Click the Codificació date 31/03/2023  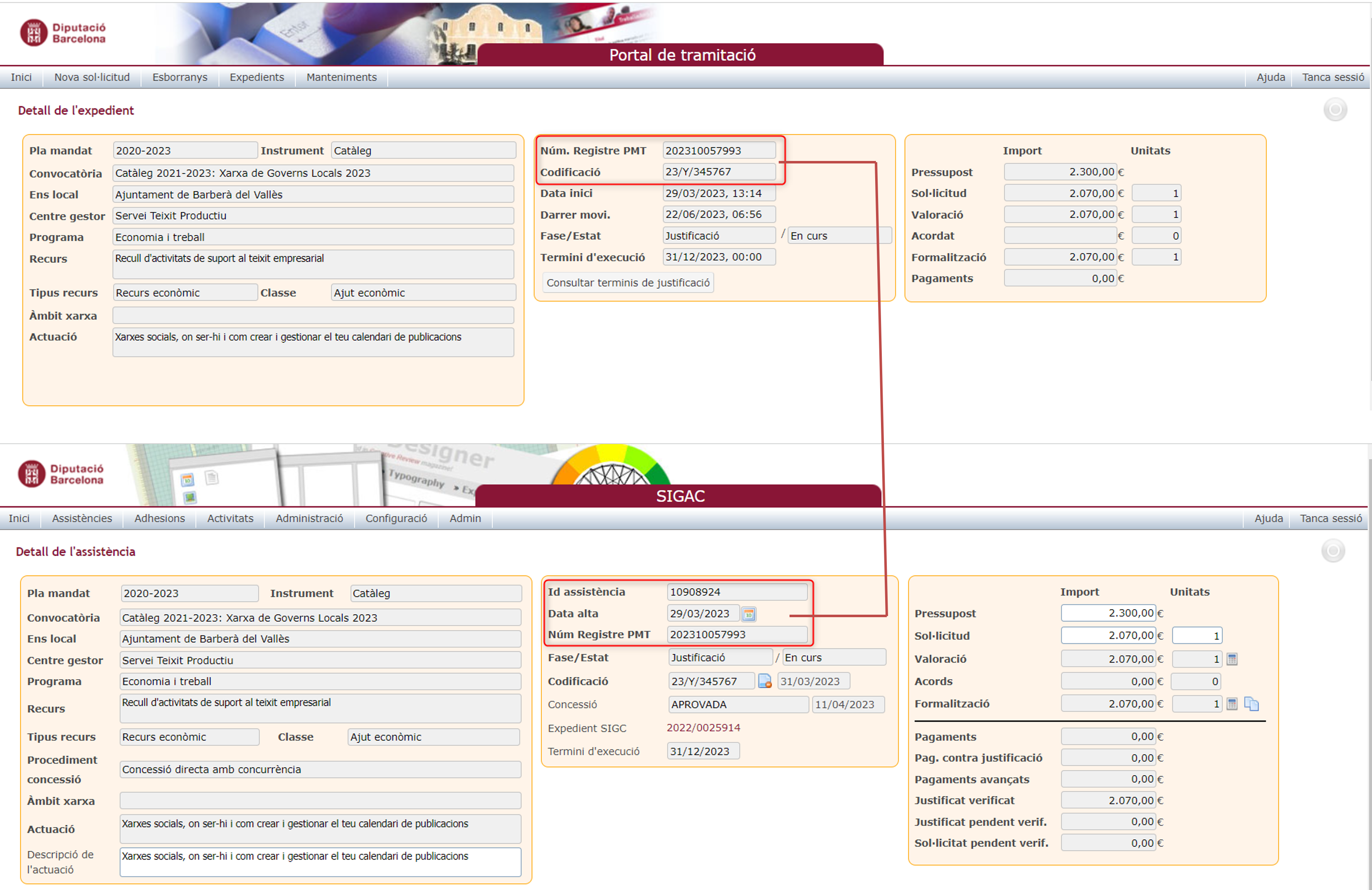point(813,681)
